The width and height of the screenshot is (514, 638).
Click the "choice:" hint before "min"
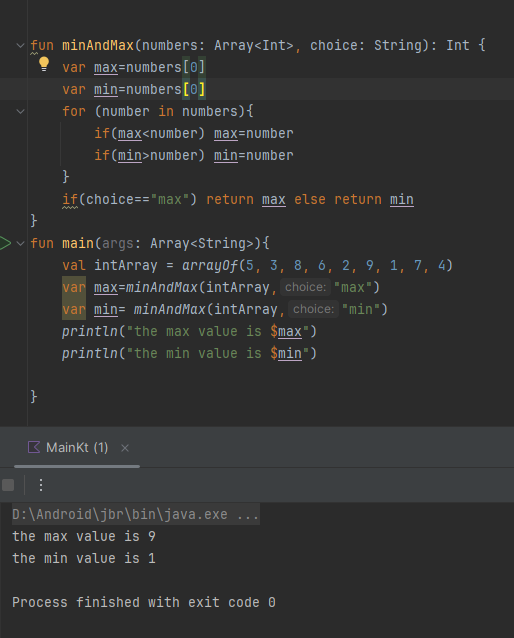click(x=313, y=309)
